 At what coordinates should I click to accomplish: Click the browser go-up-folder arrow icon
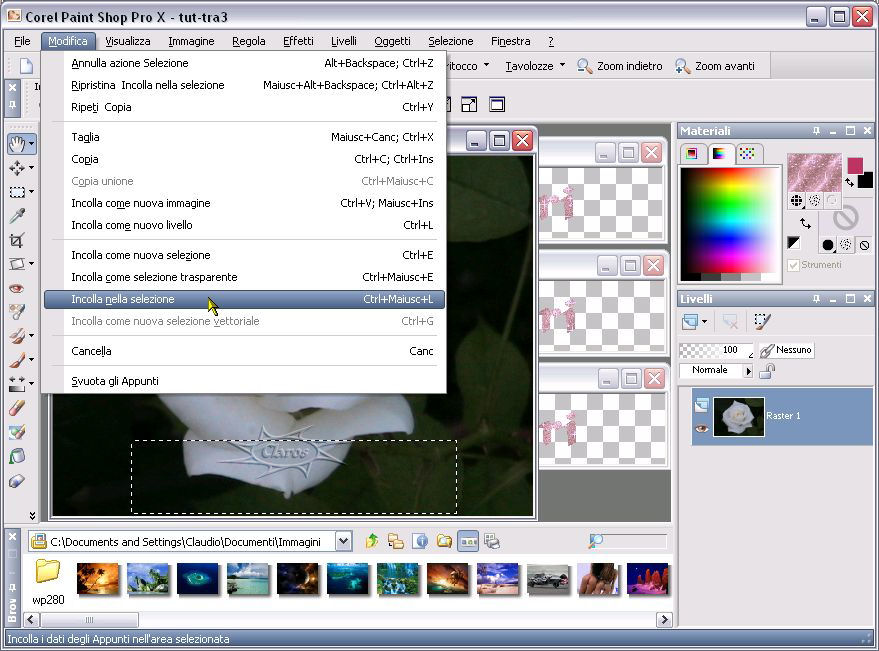371,541
